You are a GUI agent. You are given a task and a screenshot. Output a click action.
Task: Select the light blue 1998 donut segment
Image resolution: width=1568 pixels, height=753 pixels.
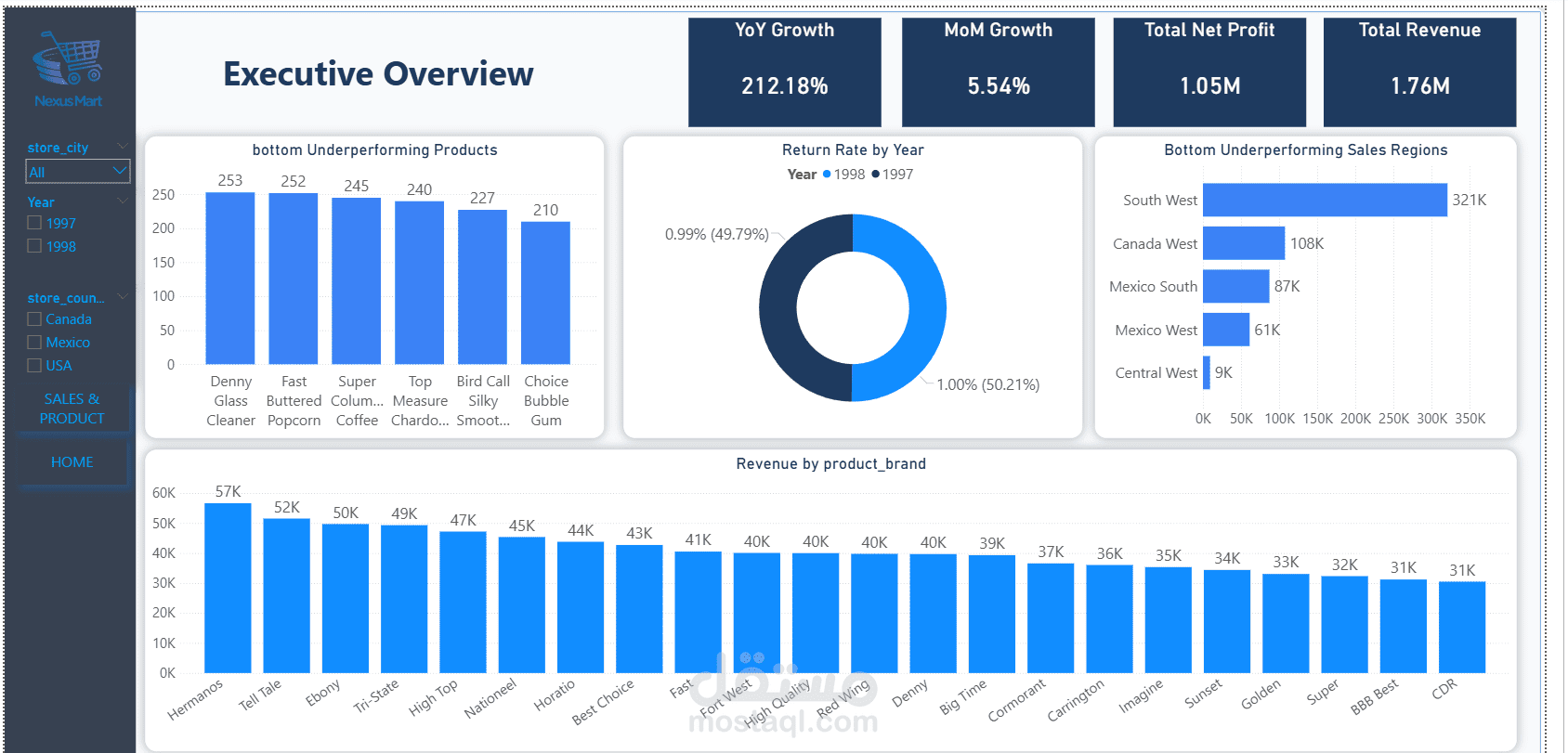click(926, 308)
